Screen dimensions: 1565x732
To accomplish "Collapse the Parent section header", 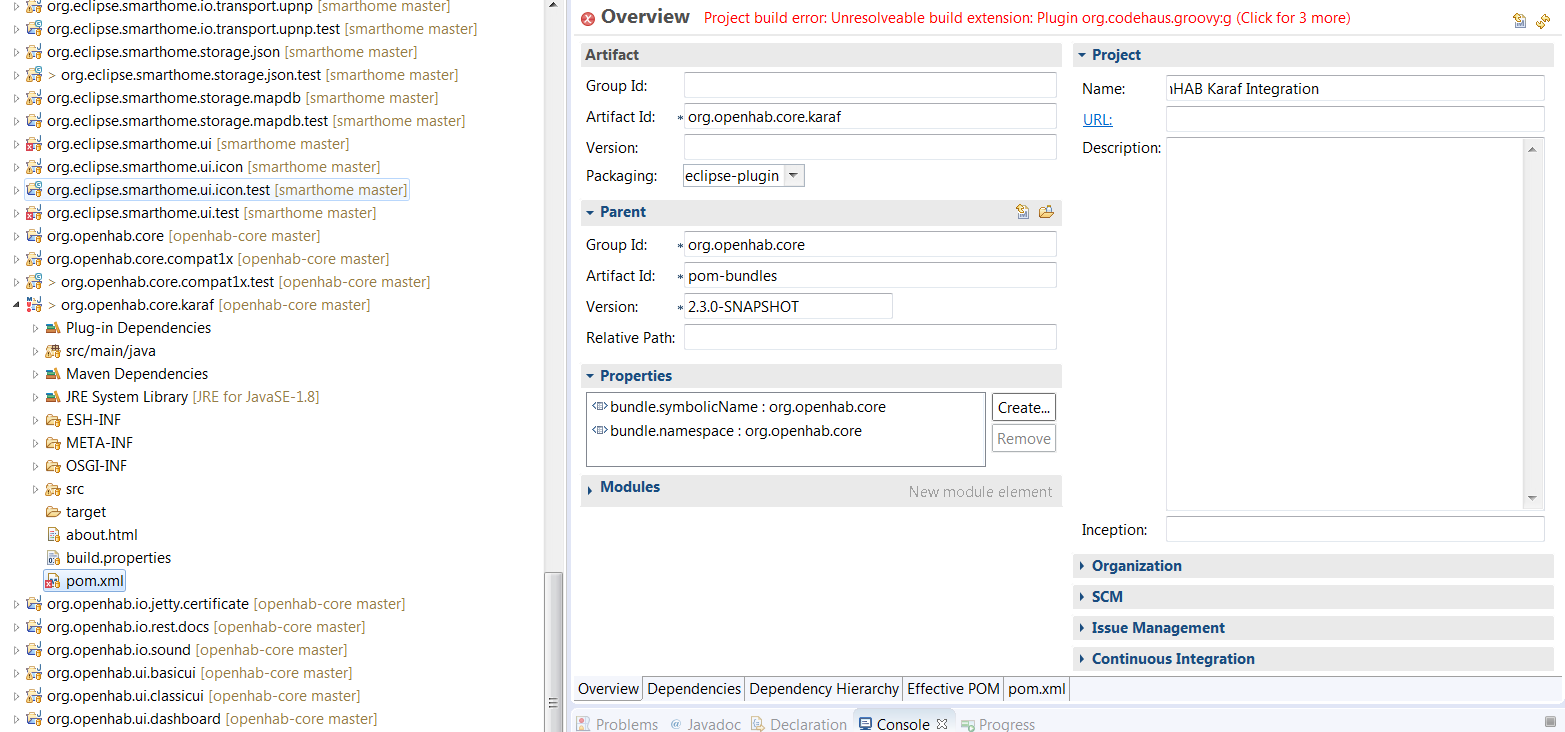I will (620, 212).
